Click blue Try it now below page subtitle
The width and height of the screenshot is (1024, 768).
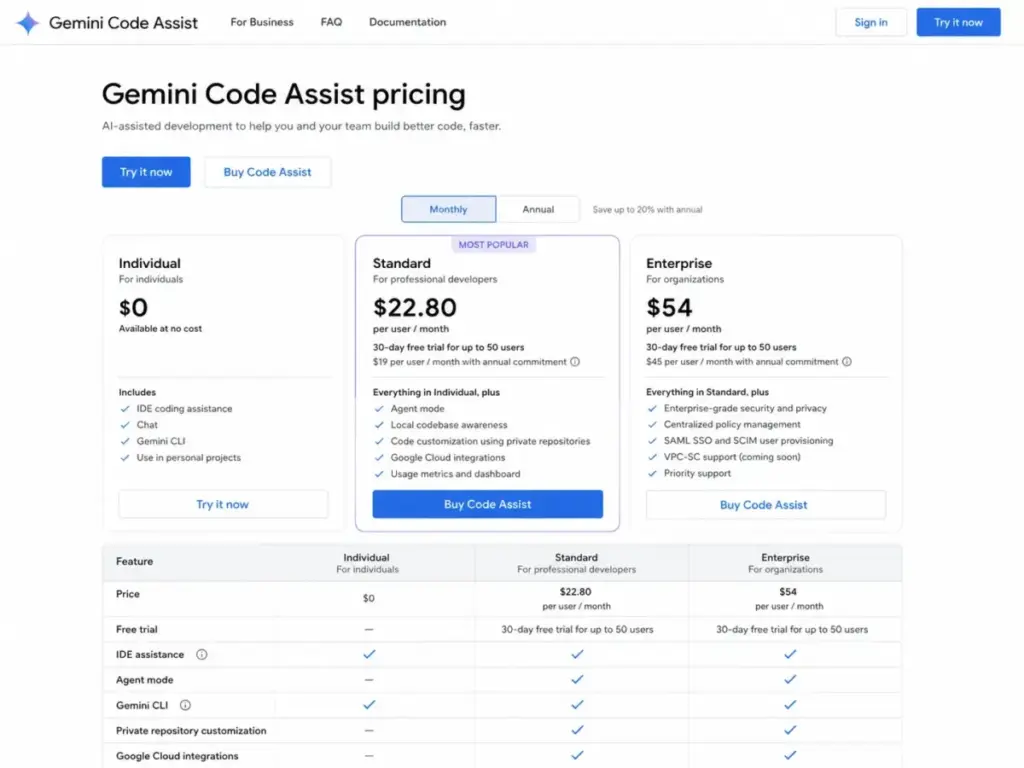pyautogui.click(x=146, y=172)
